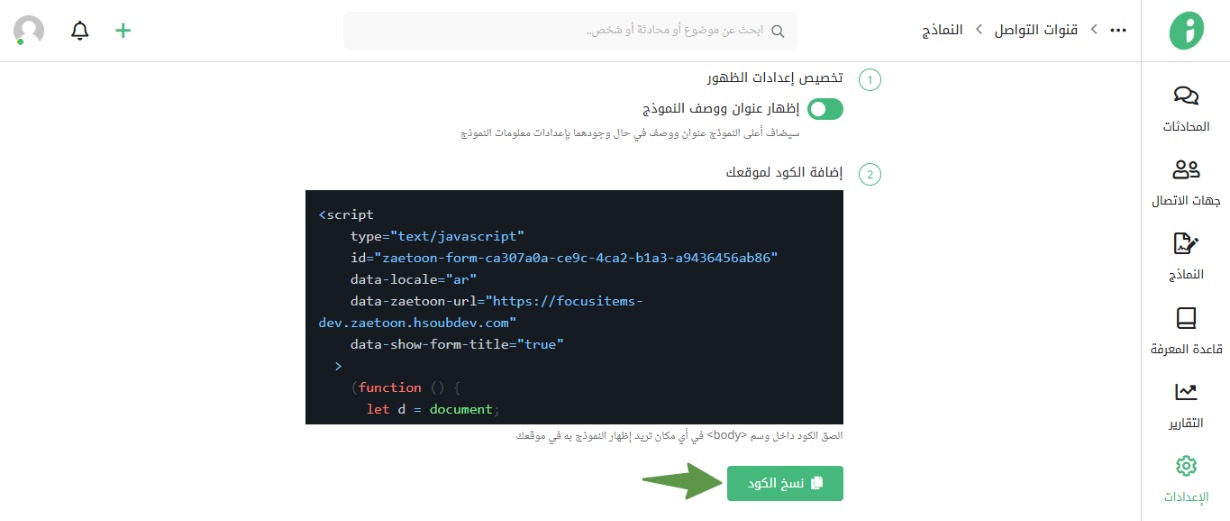
Task: Open Knowledge Base (قاعدة المعرفة) icon
Action: point(1186,318)
